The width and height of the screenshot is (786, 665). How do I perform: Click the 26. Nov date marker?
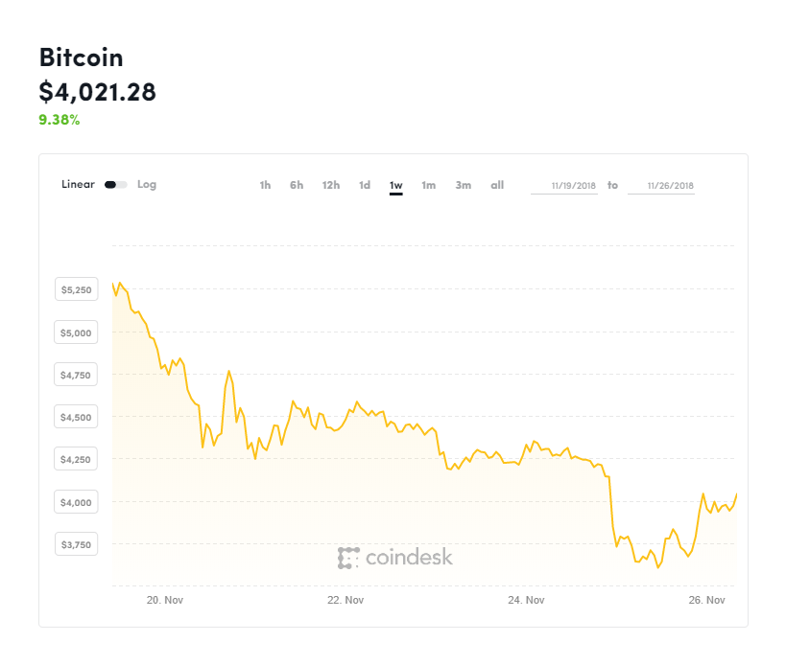point(707,600)
